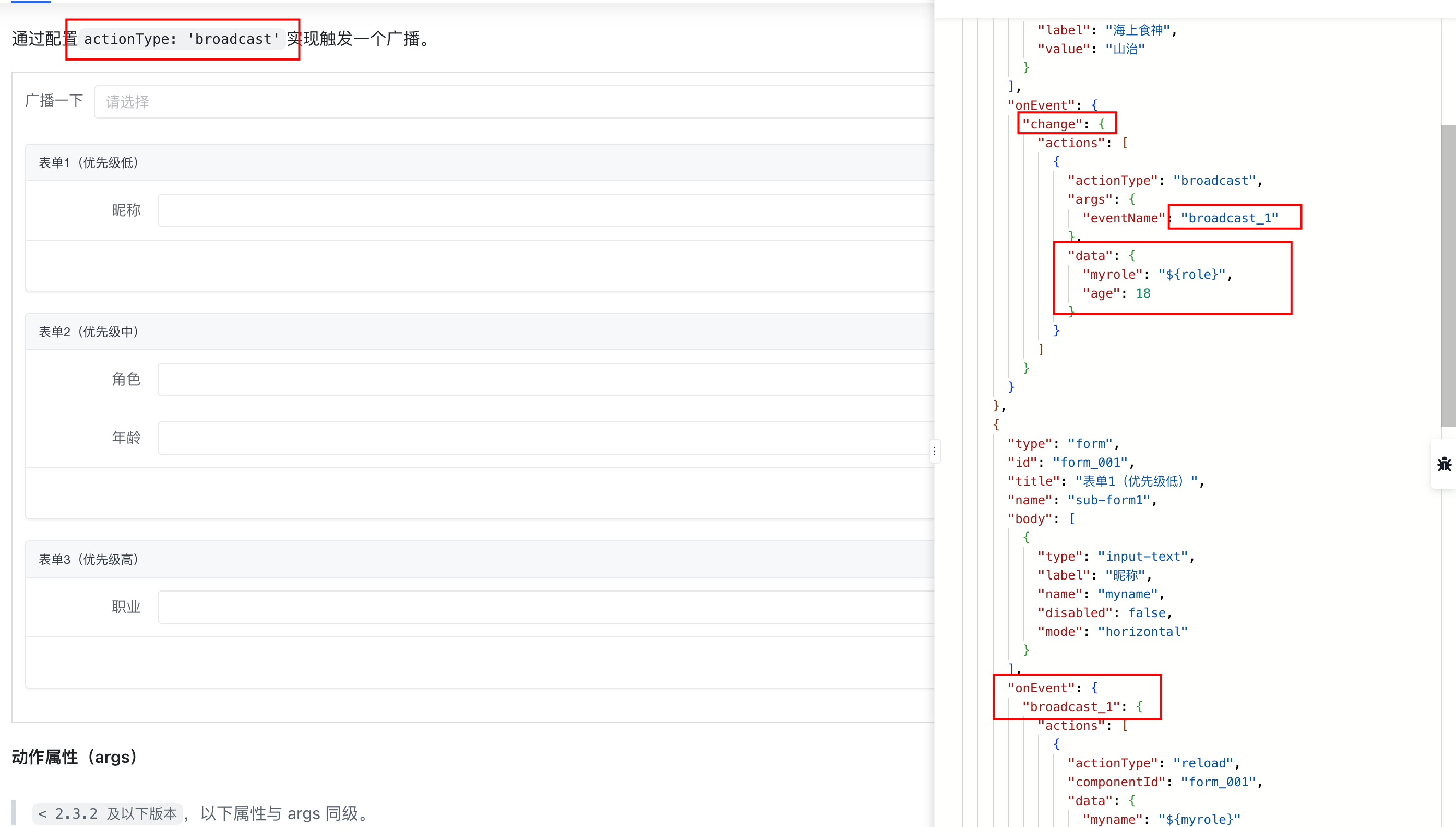Click the "title": "表单1（优先级低）" code line
The image size is (1456, 827).
(1106, 481)
